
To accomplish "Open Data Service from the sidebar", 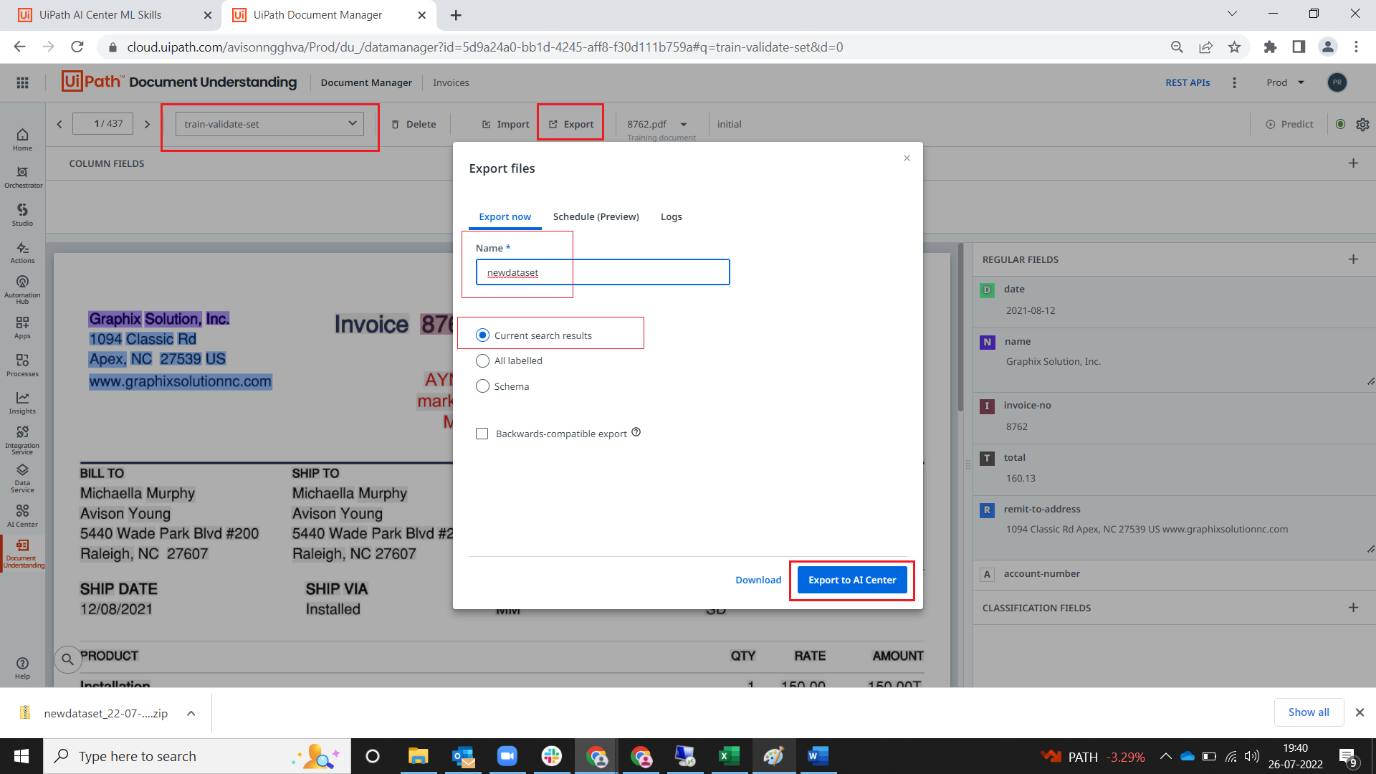I will 22,478.
